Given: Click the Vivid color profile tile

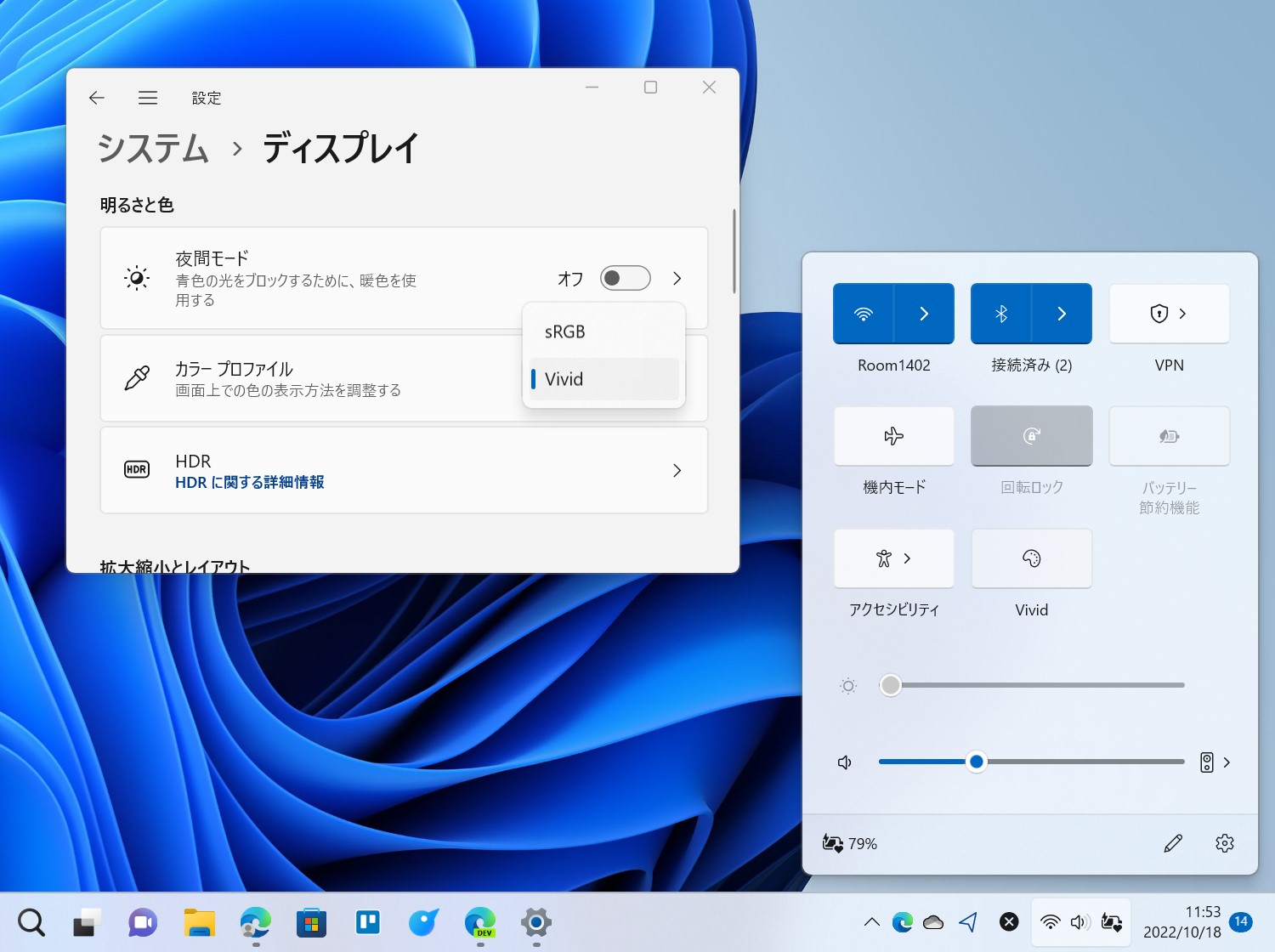Looking at the screenshot, I should pyautogui.click(x=1031, y=558).
